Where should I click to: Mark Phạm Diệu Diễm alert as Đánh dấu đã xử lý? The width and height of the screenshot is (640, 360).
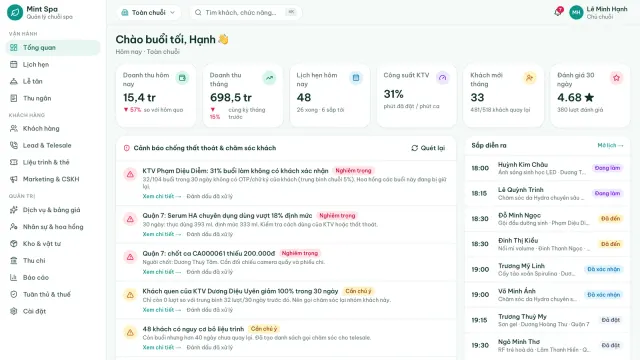(209, 196)
